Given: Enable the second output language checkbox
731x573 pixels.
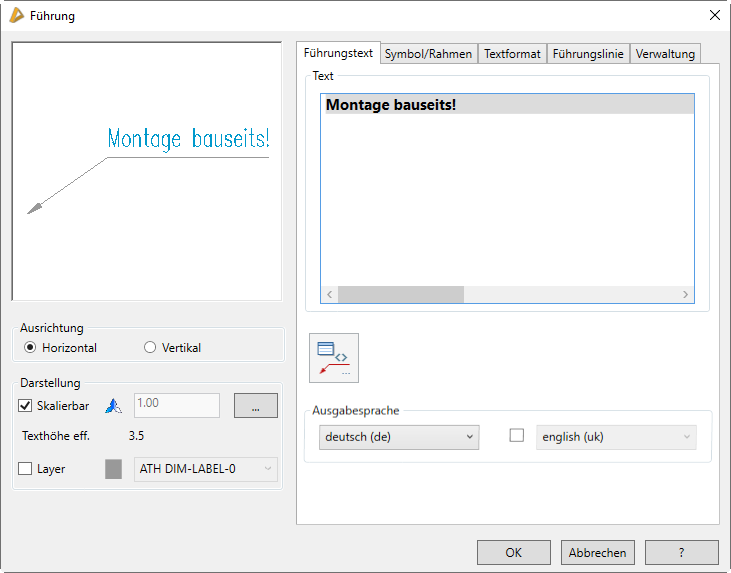Looking at the screenshot, I should click(x=517, y=436).
